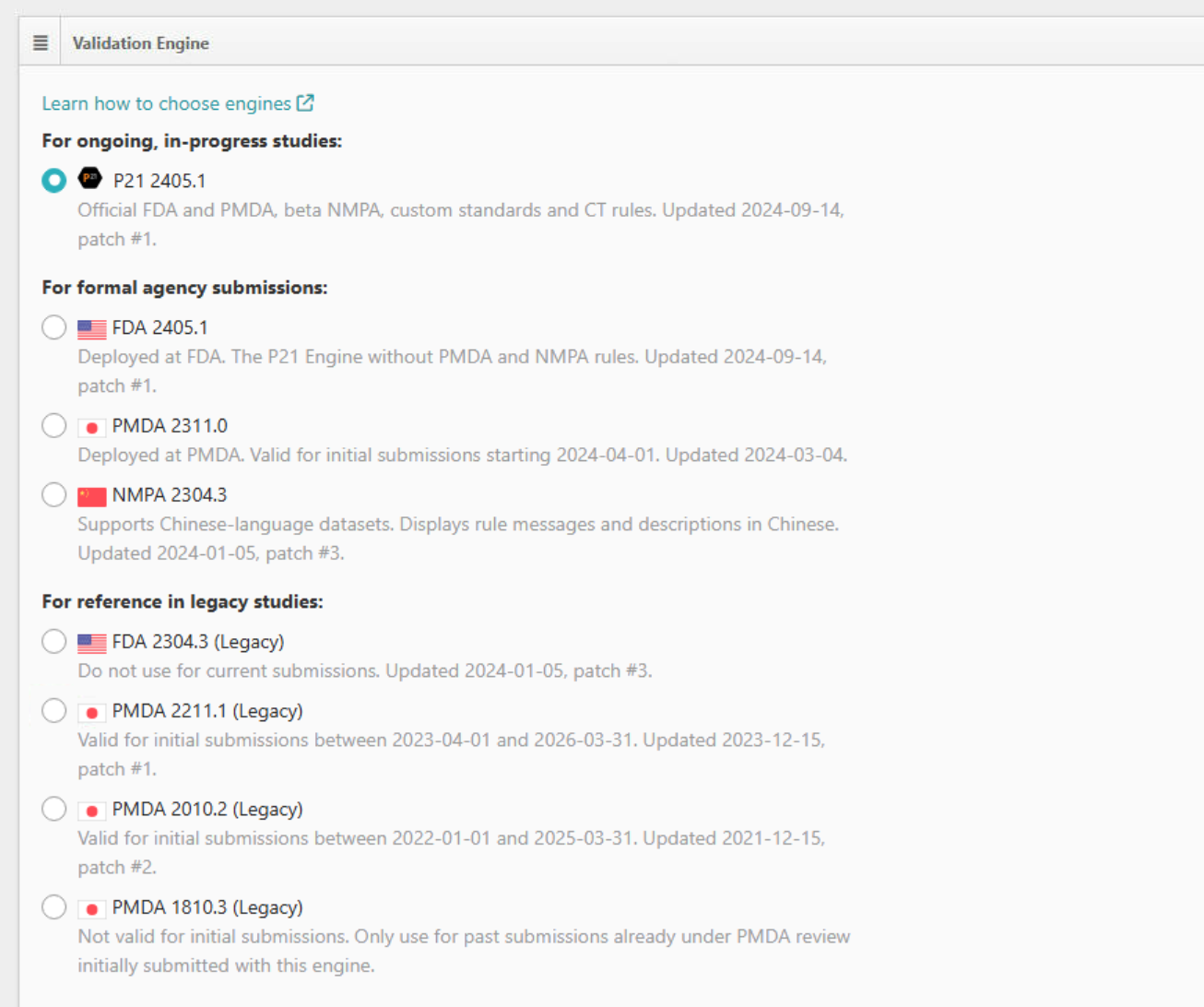
Task: Click the US flag beside FDA 2304.3 (Legacy)
Action: [x=92, y=643]
